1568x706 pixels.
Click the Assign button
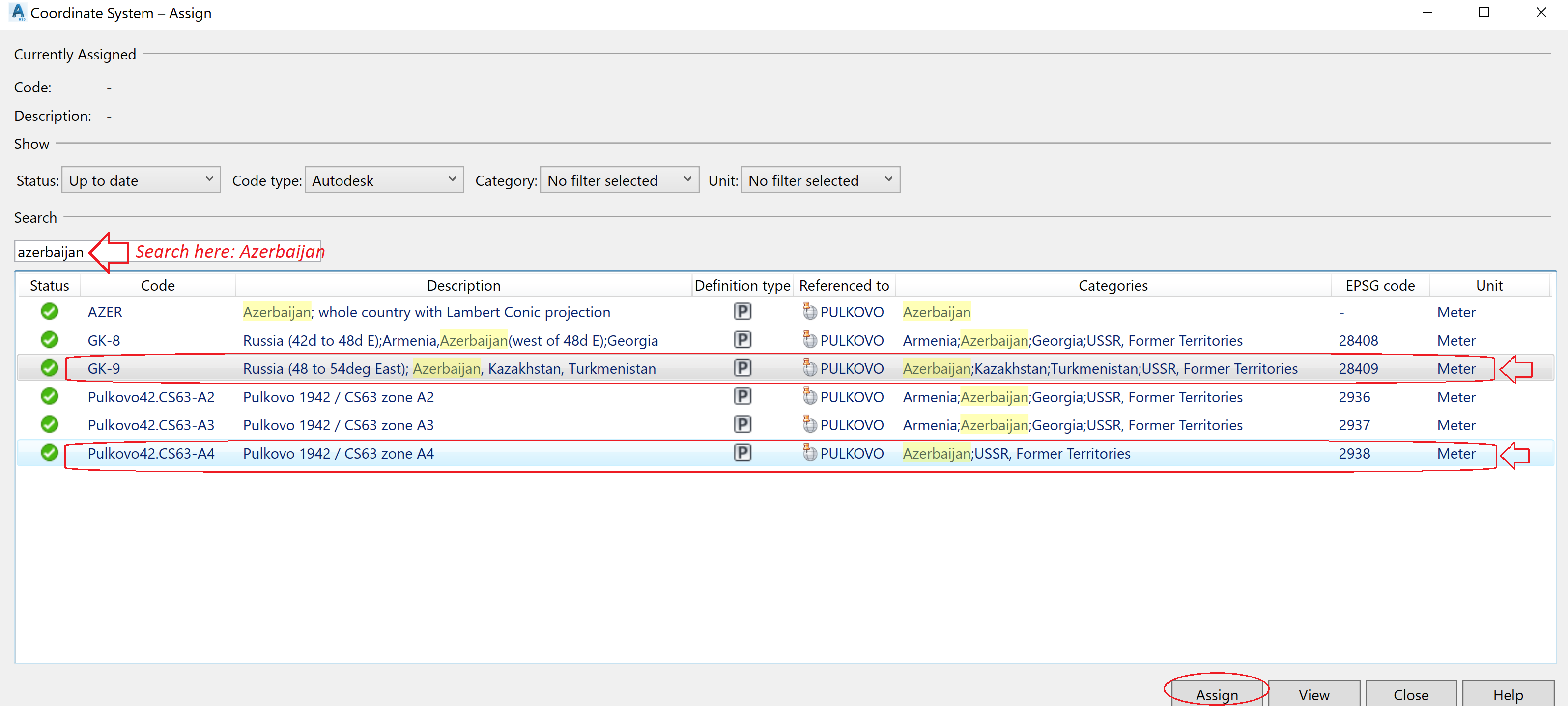click(1216, 694)
